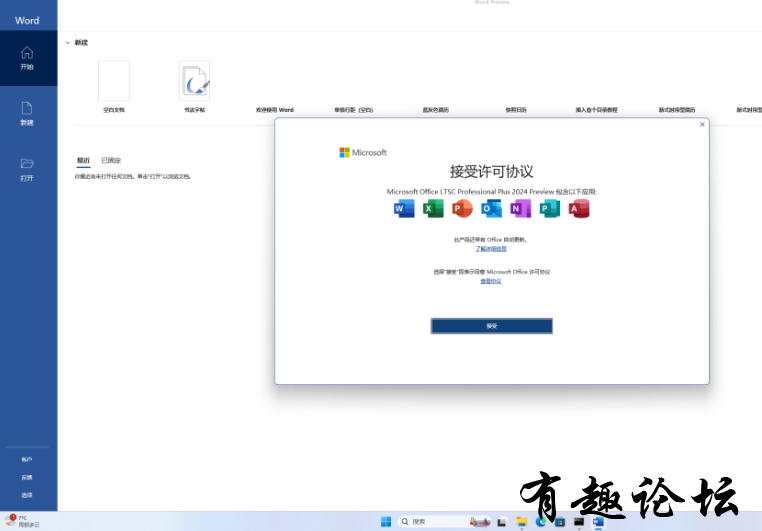
Task: Switch to the 最近 tab
Action: [x=84, y=160]
